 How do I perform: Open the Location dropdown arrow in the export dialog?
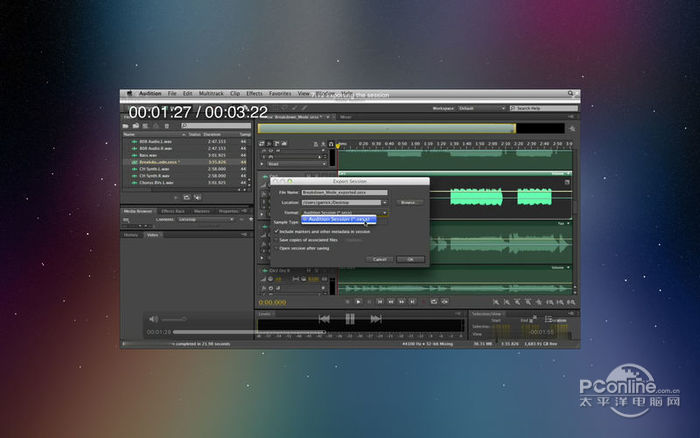click(384, 203)
